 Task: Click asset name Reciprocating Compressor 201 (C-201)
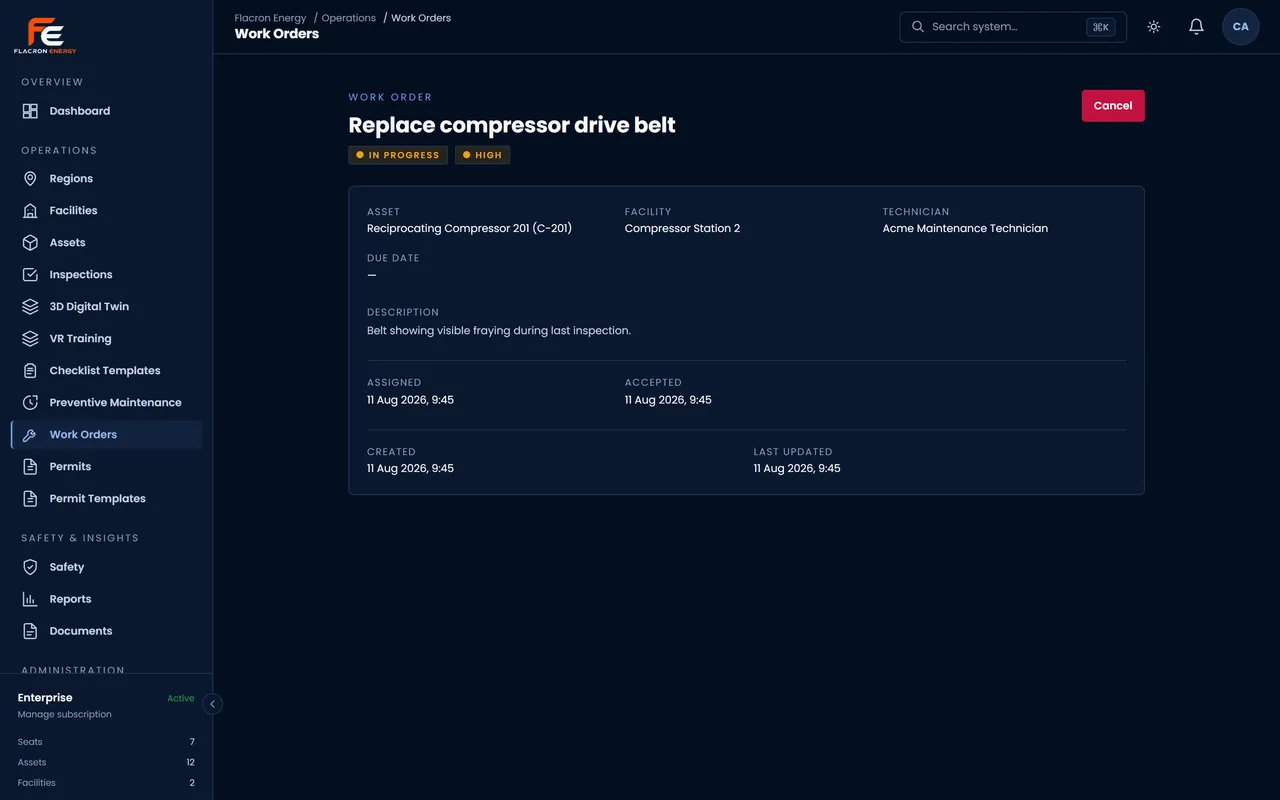tap(470, 228)
